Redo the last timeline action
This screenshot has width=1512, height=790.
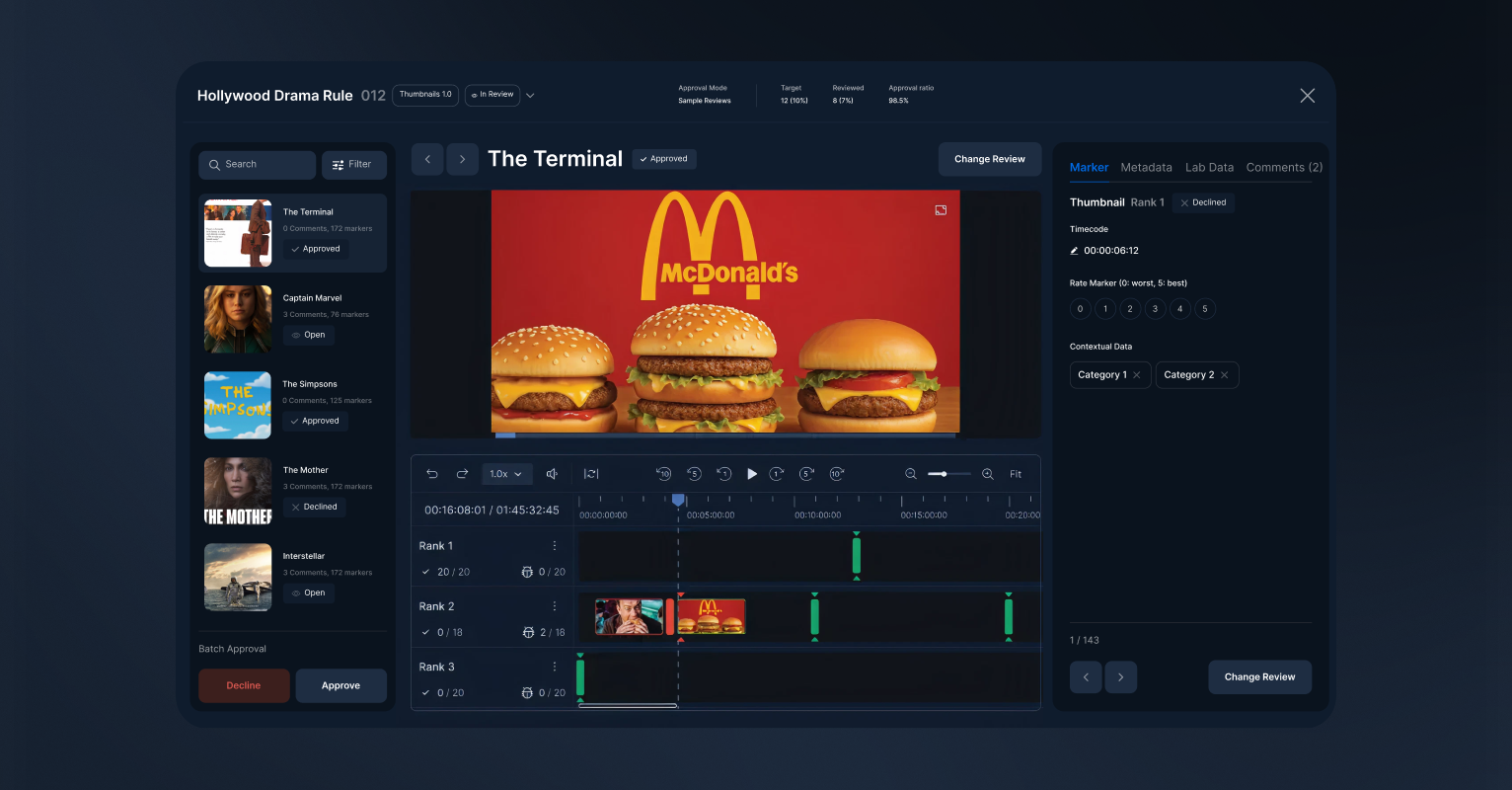[x=462, y=474]
